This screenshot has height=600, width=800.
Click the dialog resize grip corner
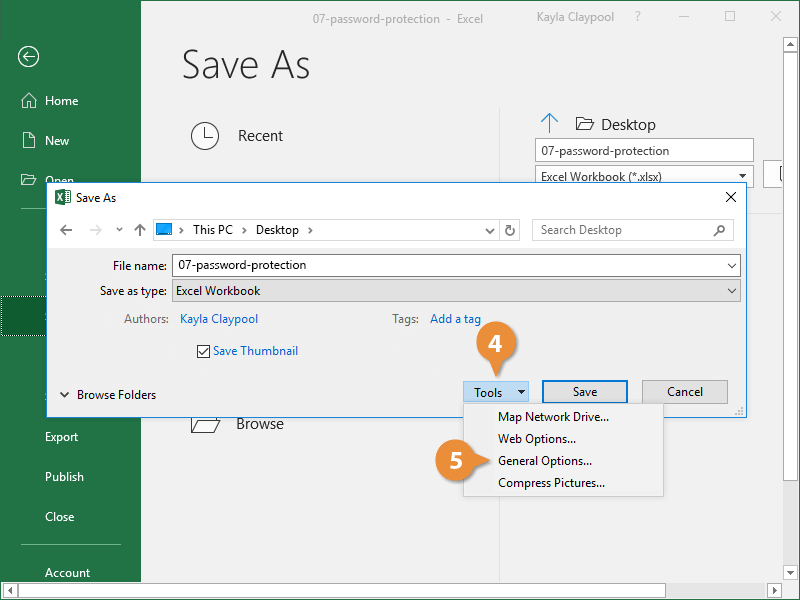click(x=739, y=411)
